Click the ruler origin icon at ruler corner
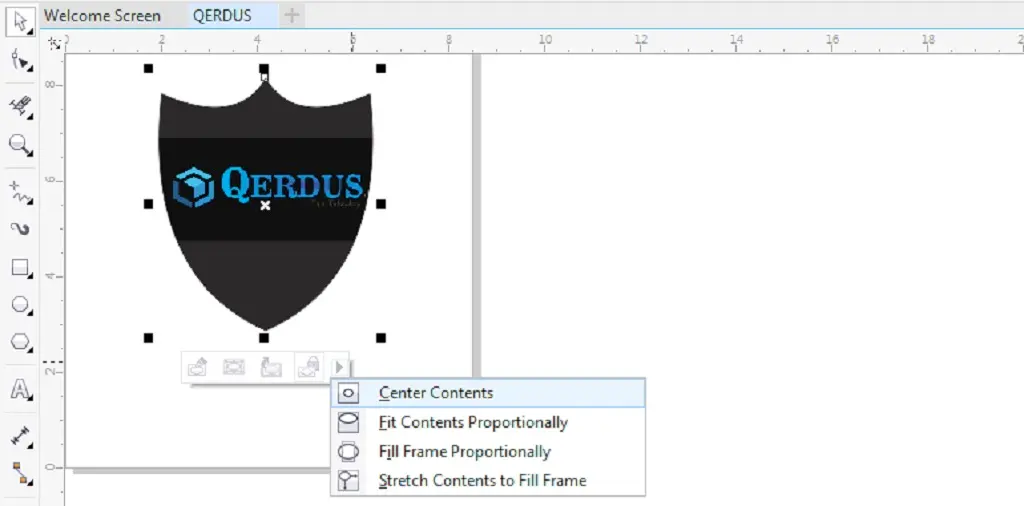1024x506 pixels. 55,43
